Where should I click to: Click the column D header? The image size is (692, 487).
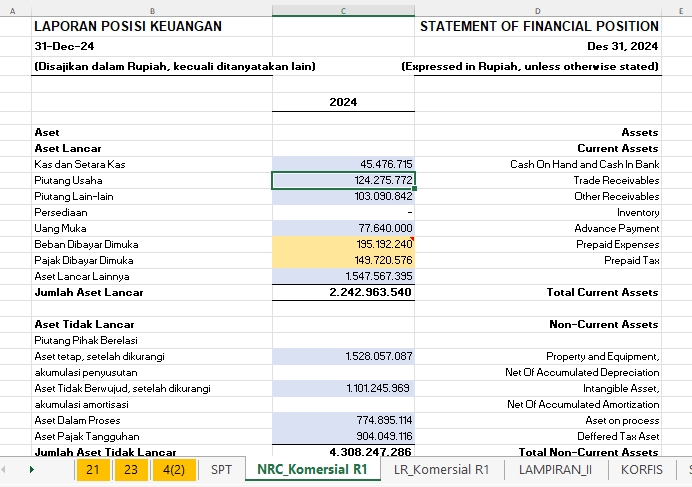coord(537,11)
